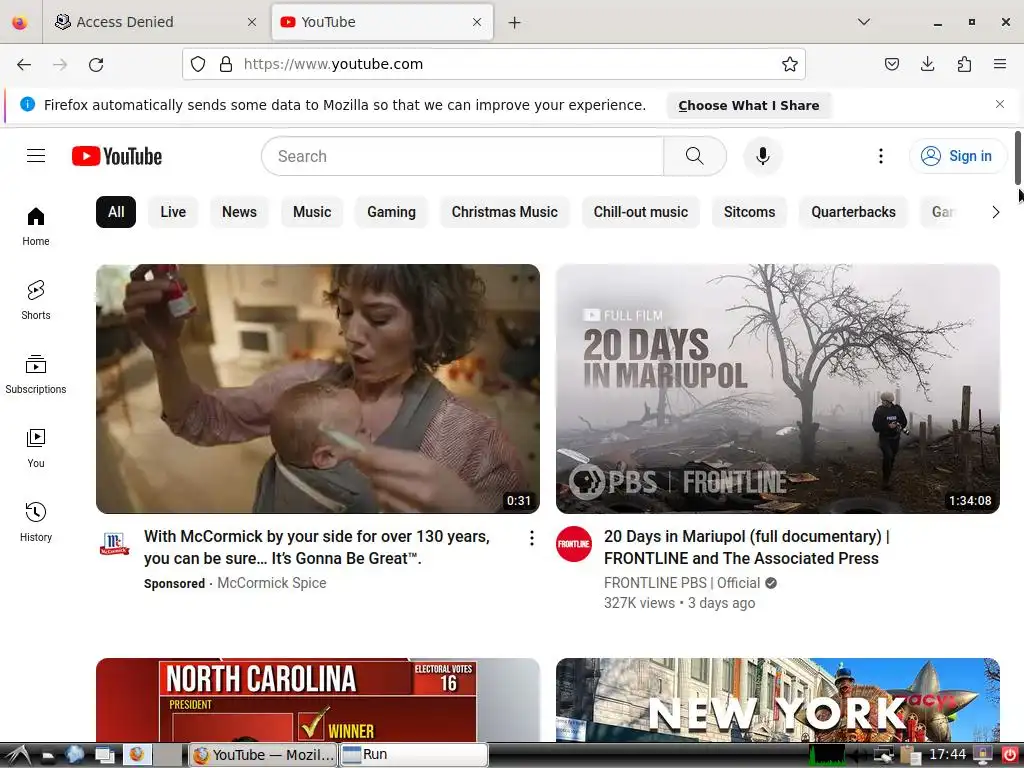Open Subscriptions in sidebar
Screen dimensions: 1024x768
36,374
